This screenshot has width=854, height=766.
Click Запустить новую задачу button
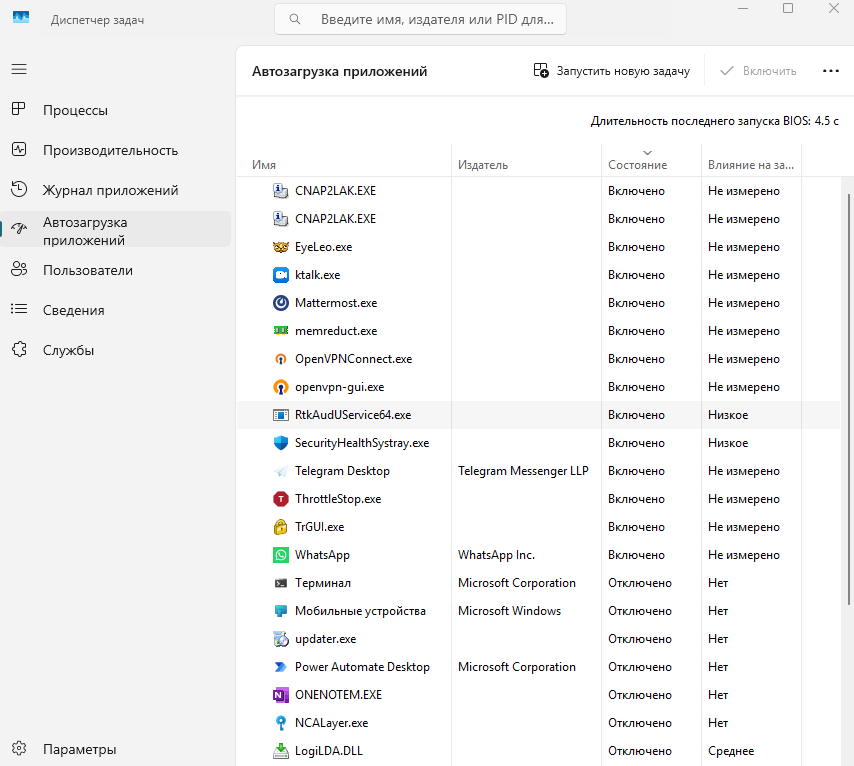[612, 71]
